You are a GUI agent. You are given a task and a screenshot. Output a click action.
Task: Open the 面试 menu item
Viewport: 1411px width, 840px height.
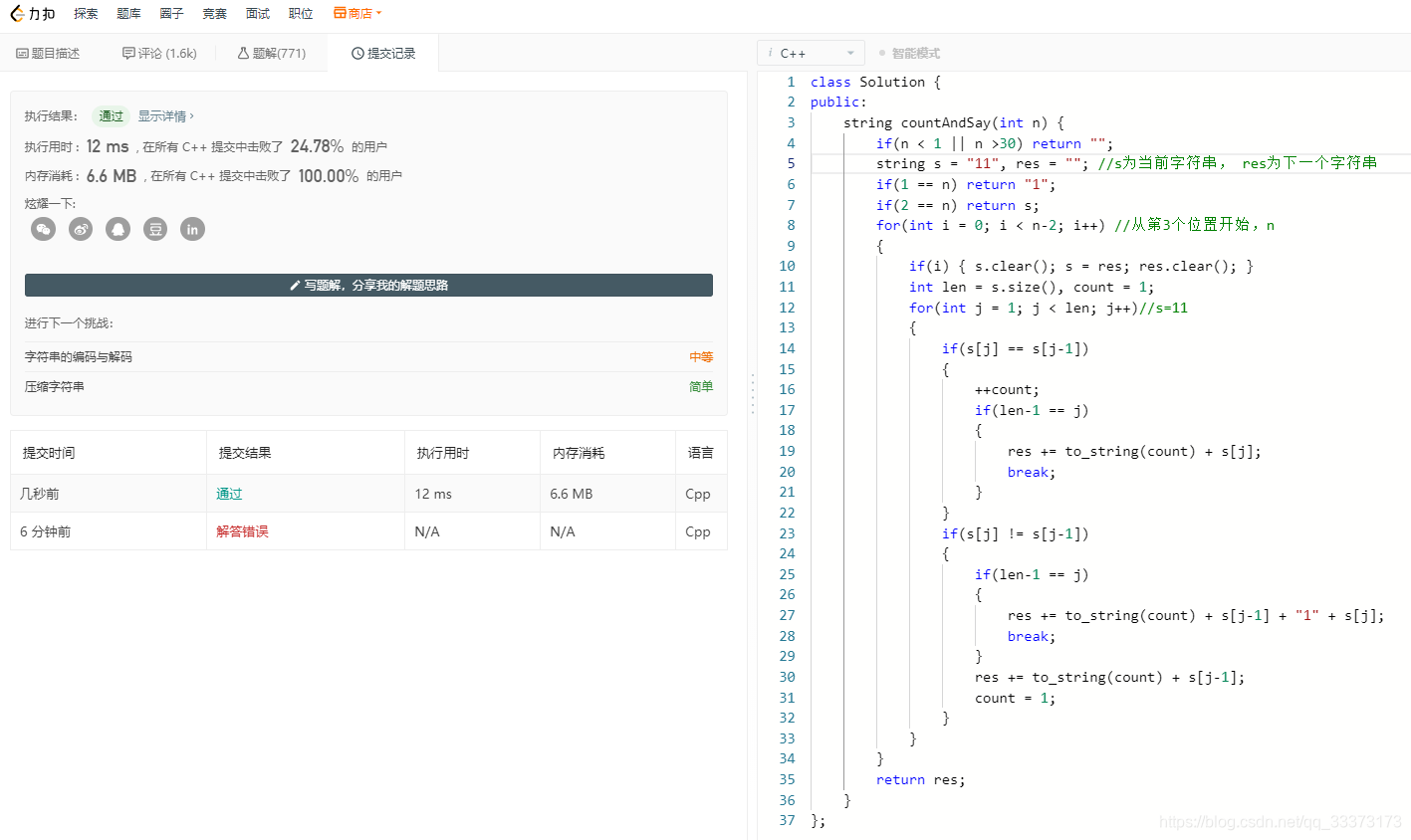[x=258, y=13]
